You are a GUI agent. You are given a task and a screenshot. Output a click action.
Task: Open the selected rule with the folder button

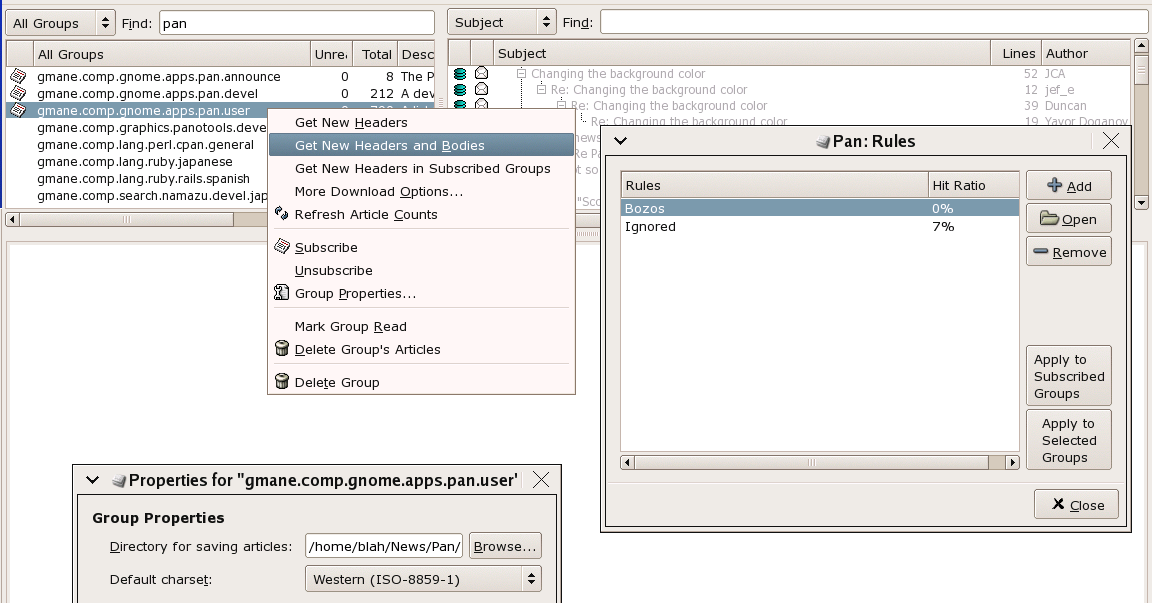click(1069, 219)
